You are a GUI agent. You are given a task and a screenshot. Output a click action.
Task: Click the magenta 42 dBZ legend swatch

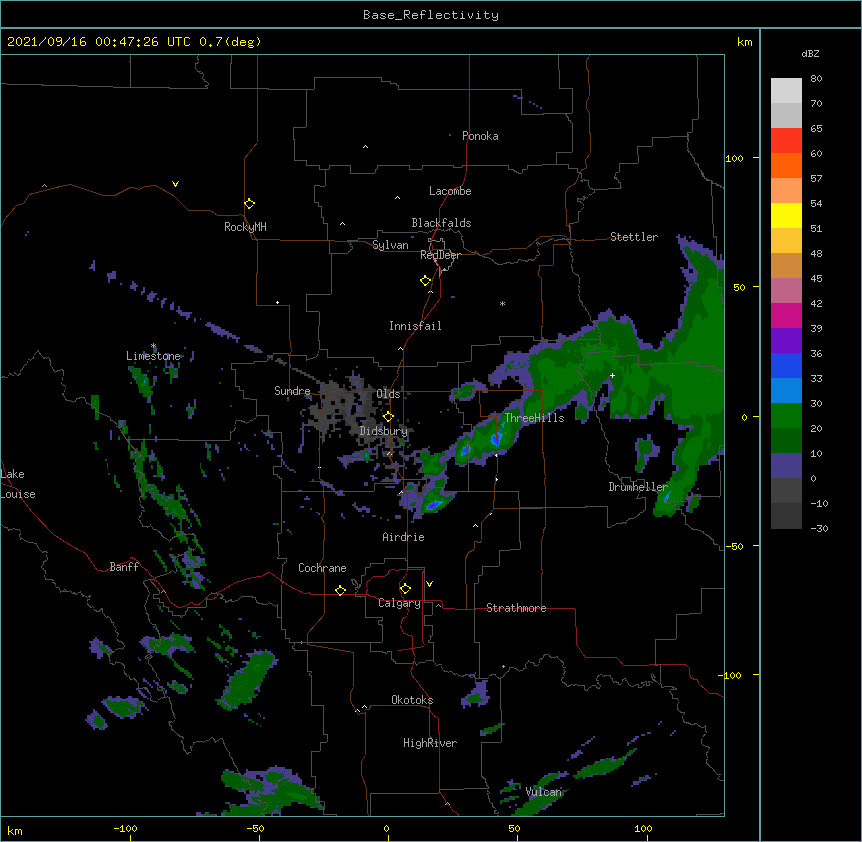tap(786, 315)
